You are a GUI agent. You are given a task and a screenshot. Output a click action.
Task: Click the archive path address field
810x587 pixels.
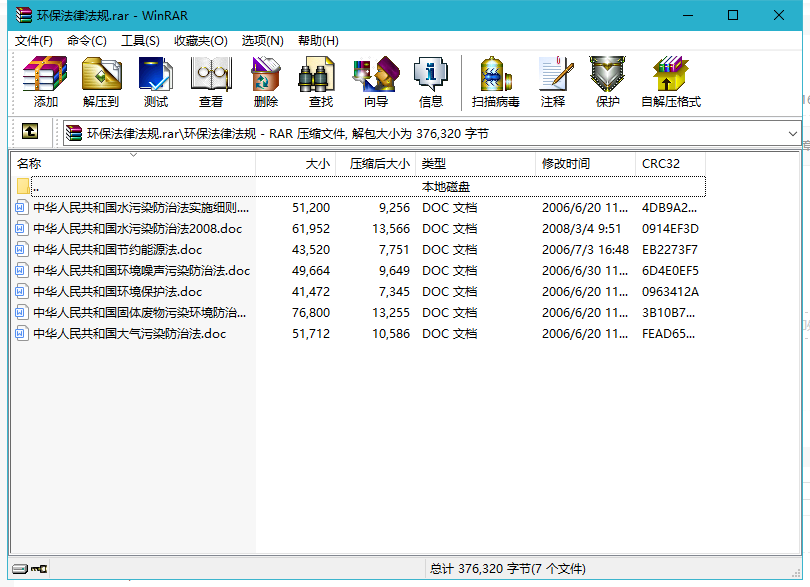pyautogui.click(x=431, y=134)
